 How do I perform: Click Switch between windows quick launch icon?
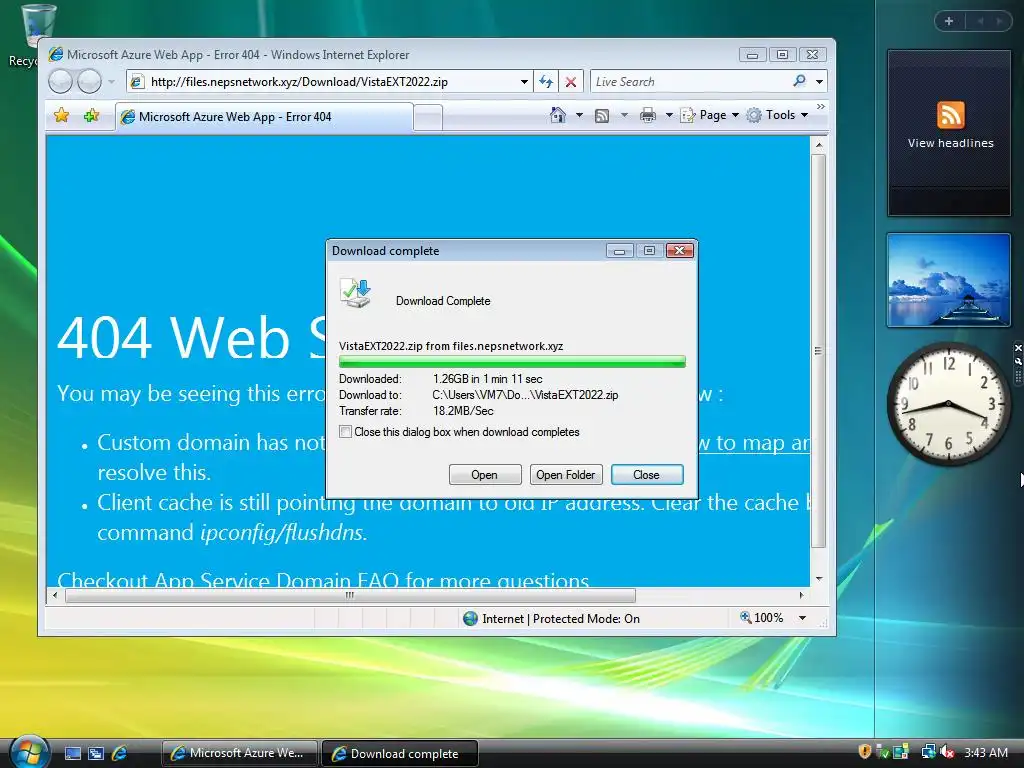tap(96, 753)
